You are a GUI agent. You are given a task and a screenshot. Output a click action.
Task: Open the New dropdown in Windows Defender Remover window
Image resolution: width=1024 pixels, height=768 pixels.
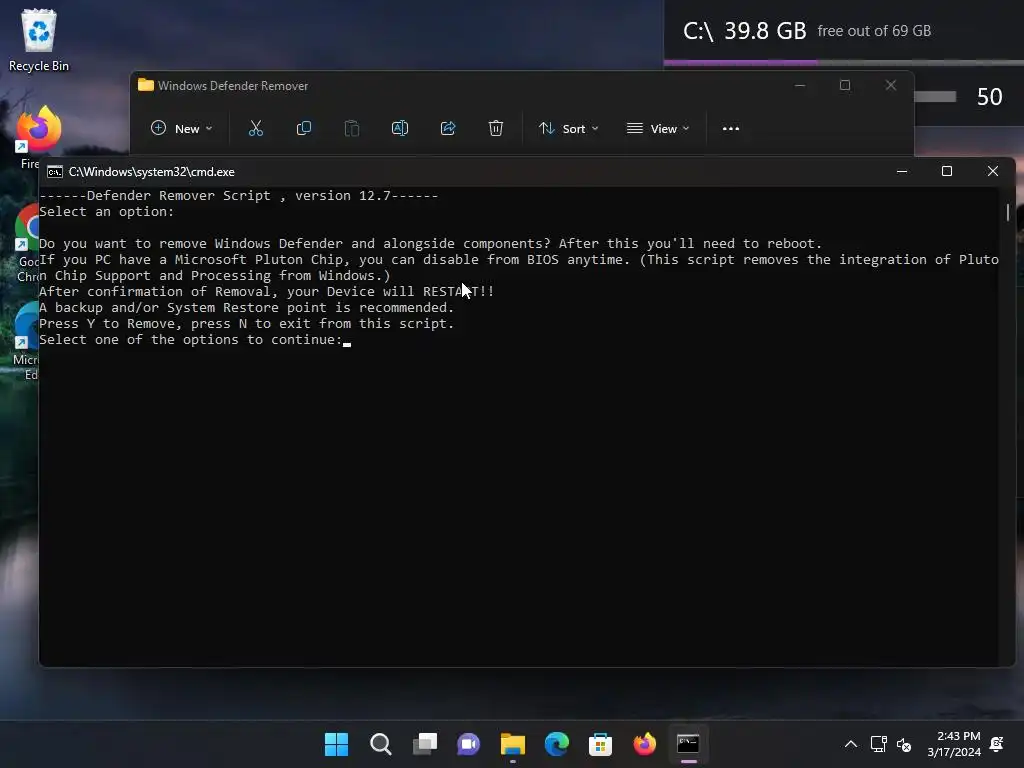pyautogui.click(x=182, y=129)
